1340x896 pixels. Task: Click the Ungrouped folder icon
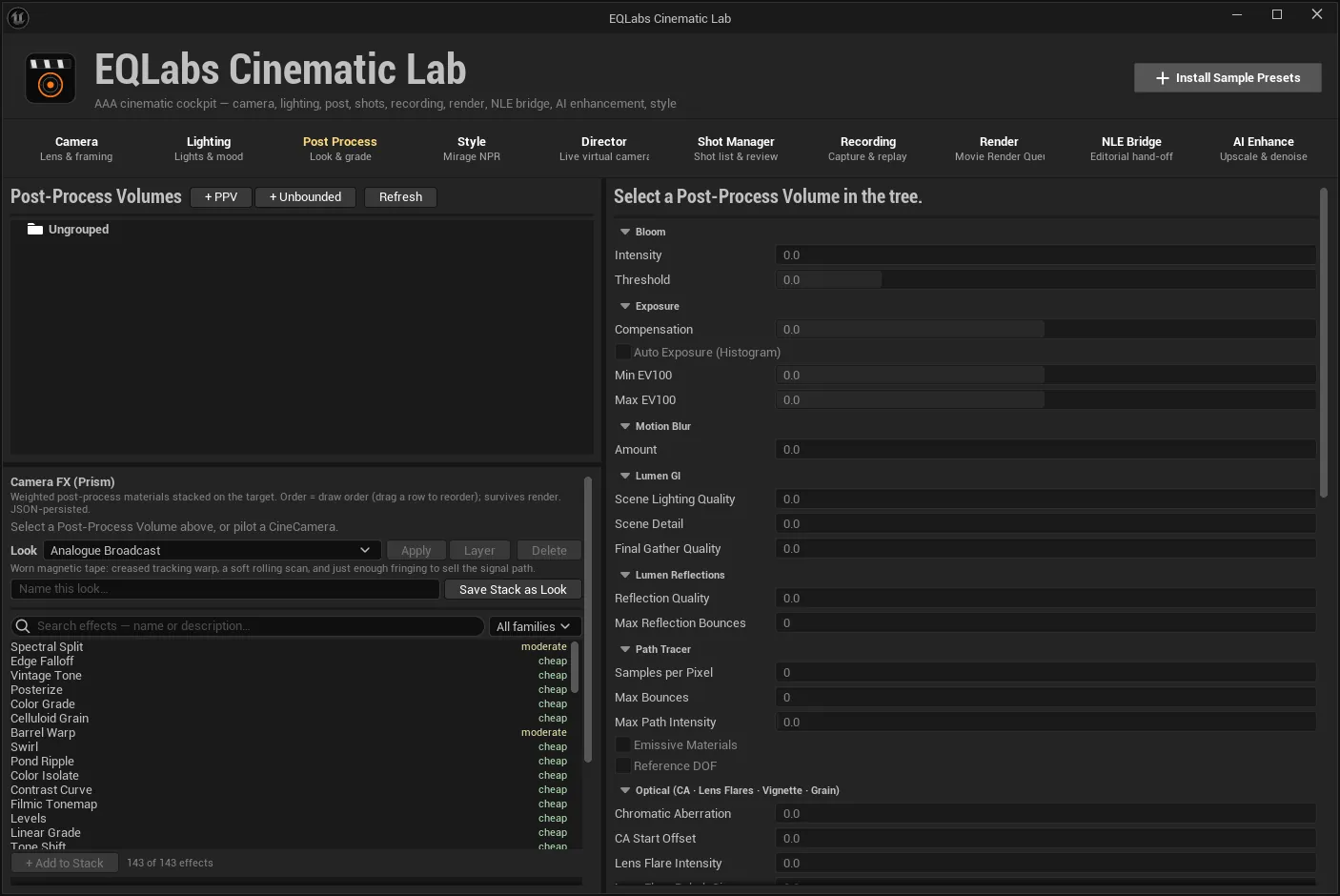[35, 229]
